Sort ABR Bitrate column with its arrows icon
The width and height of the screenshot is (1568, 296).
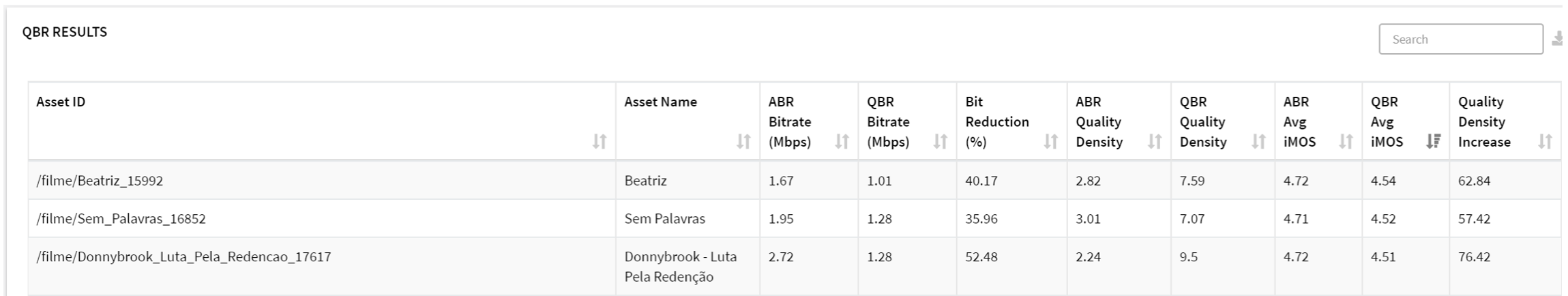pos(842,141)
